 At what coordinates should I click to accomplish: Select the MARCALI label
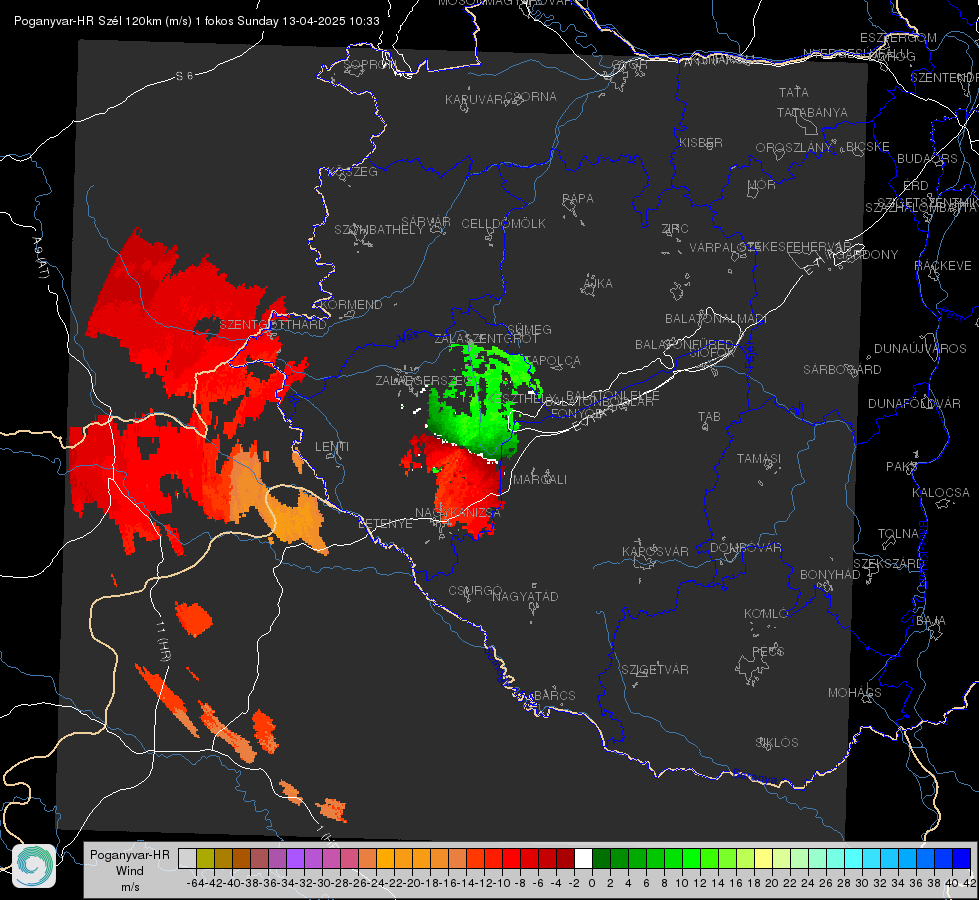[x=539, y=480]
